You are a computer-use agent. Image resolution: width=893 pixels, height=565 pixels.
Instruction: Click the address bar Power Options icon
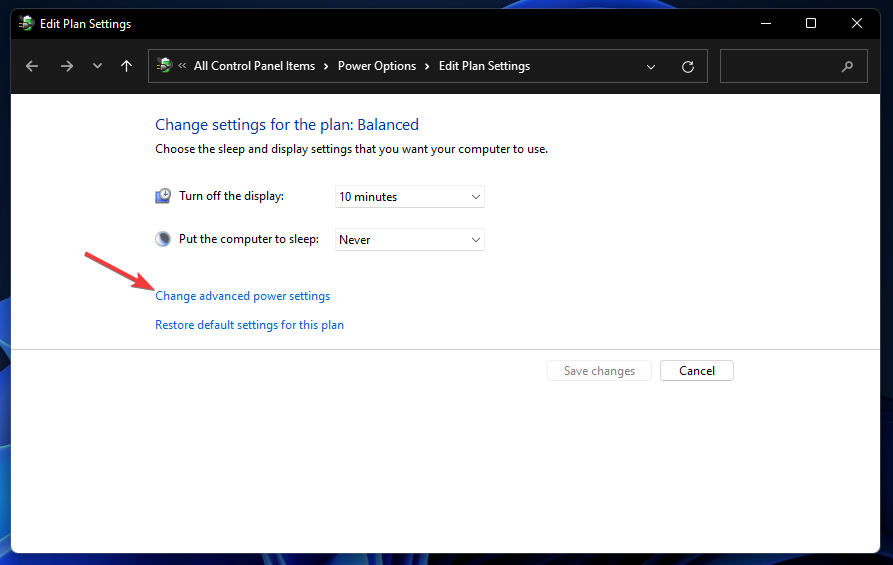point(165,65)
